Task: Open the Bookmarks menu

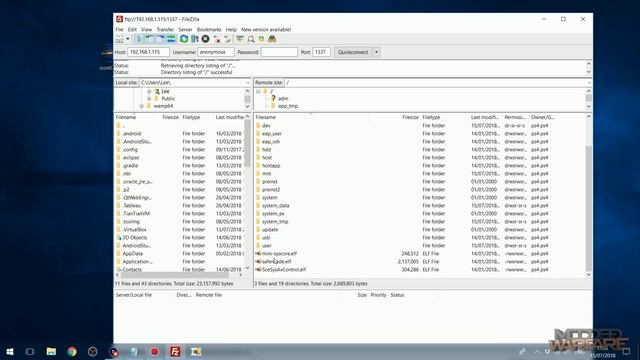Action: click(x=209, y=29)
